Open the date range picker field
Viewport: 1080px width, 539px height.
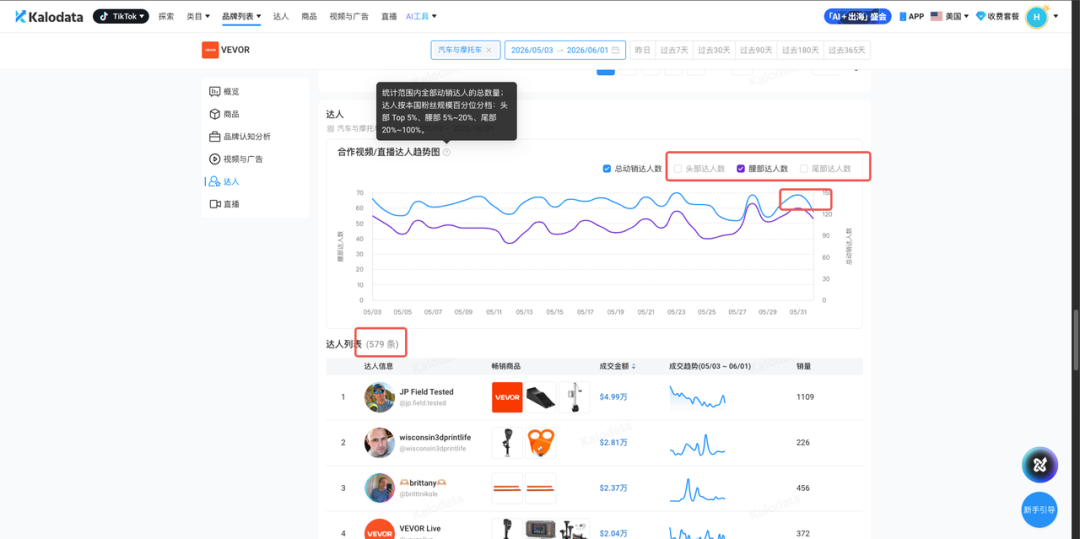[565, 50]
